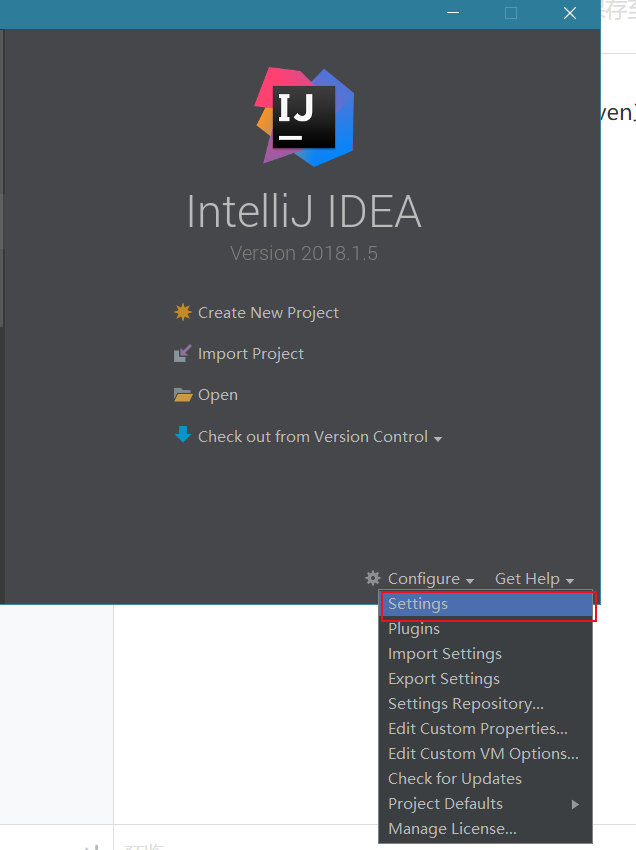
Task: Open Settings Repository... menu item
Action: pyautogui.click(x=486, y=704)
